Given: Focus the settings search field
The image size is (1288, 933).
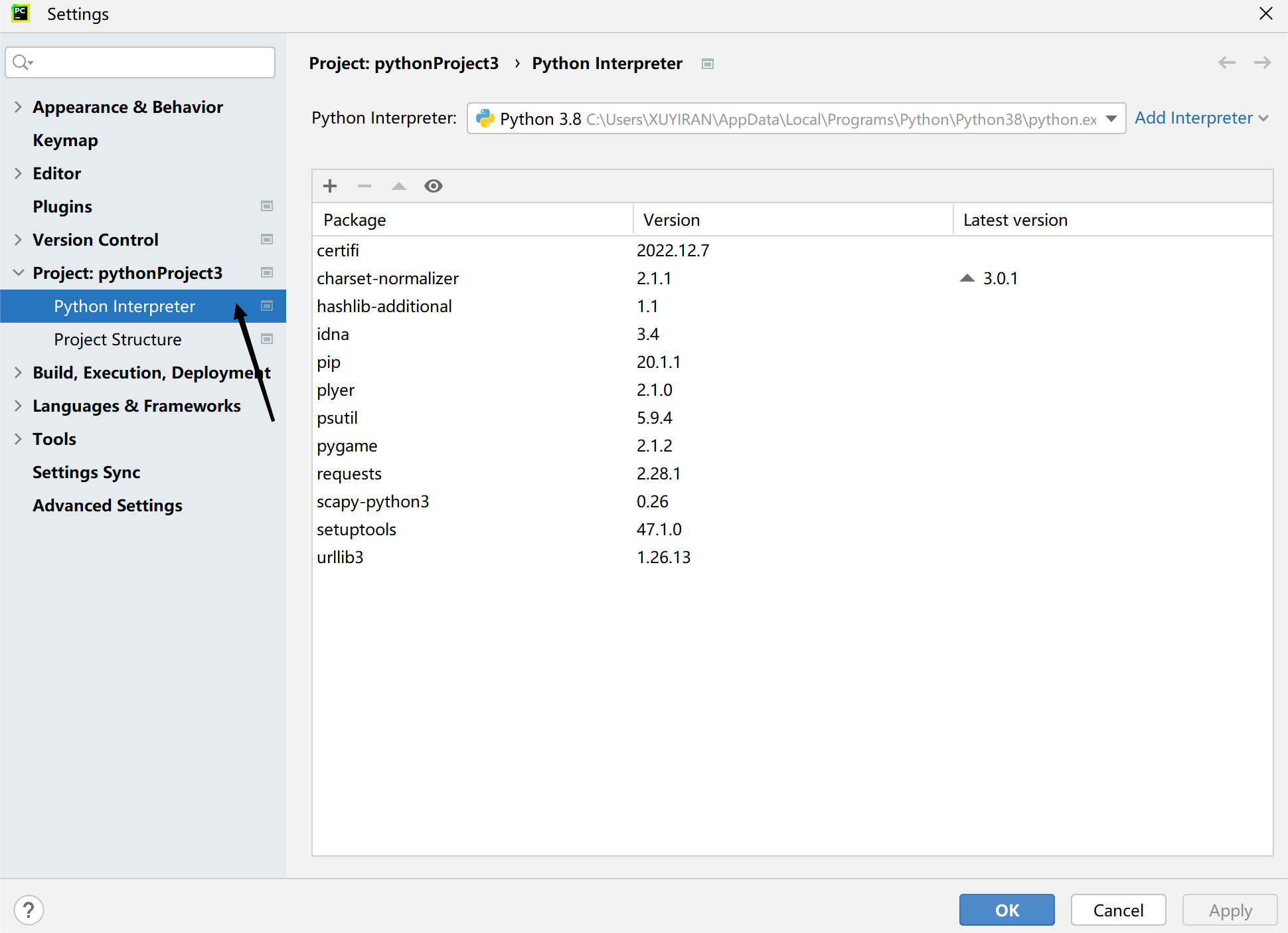Looking at the screenshot, I should (140, 62).
